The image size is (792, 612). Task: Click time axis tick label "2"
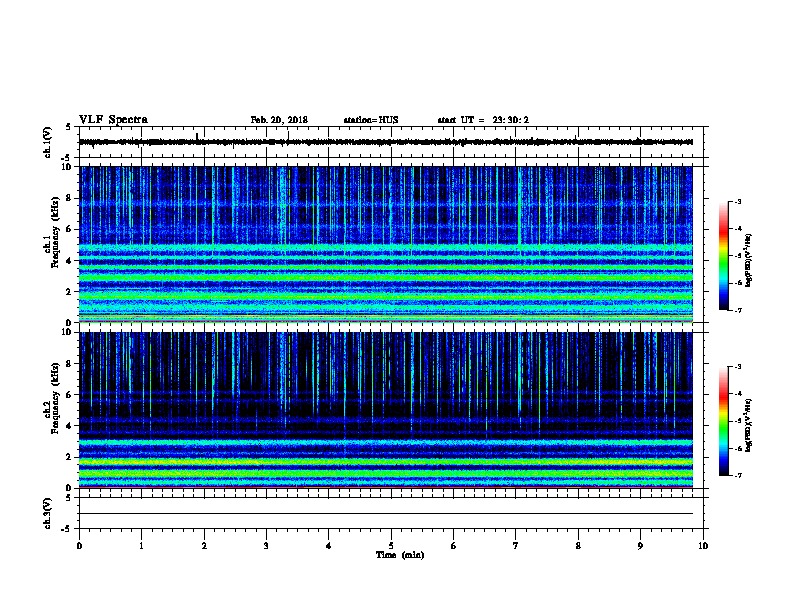[204, 546]
